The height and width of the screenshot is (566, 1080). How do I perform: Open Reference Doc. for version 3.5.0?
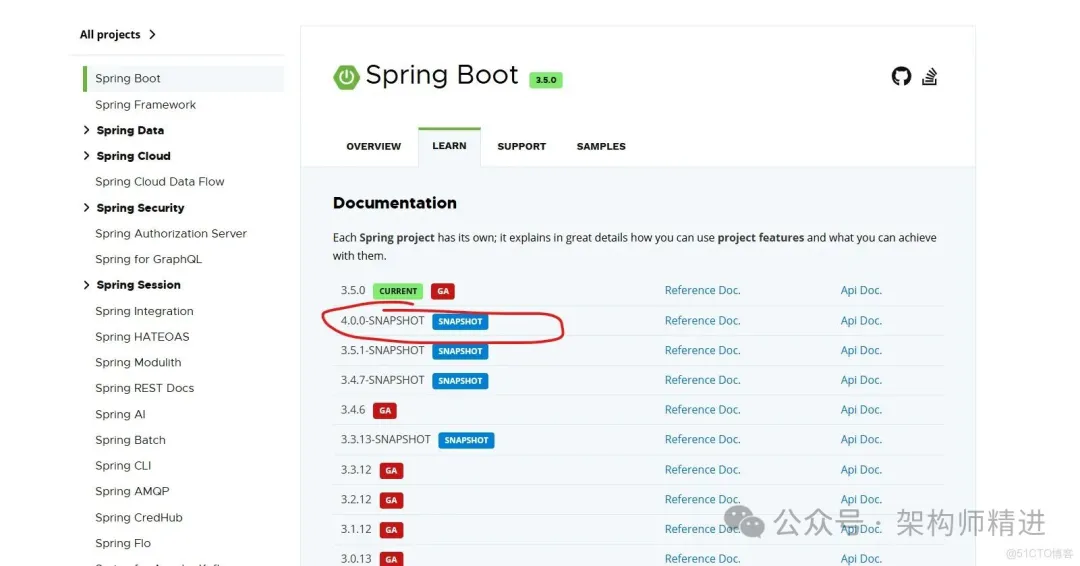click(x=703, y=291)
